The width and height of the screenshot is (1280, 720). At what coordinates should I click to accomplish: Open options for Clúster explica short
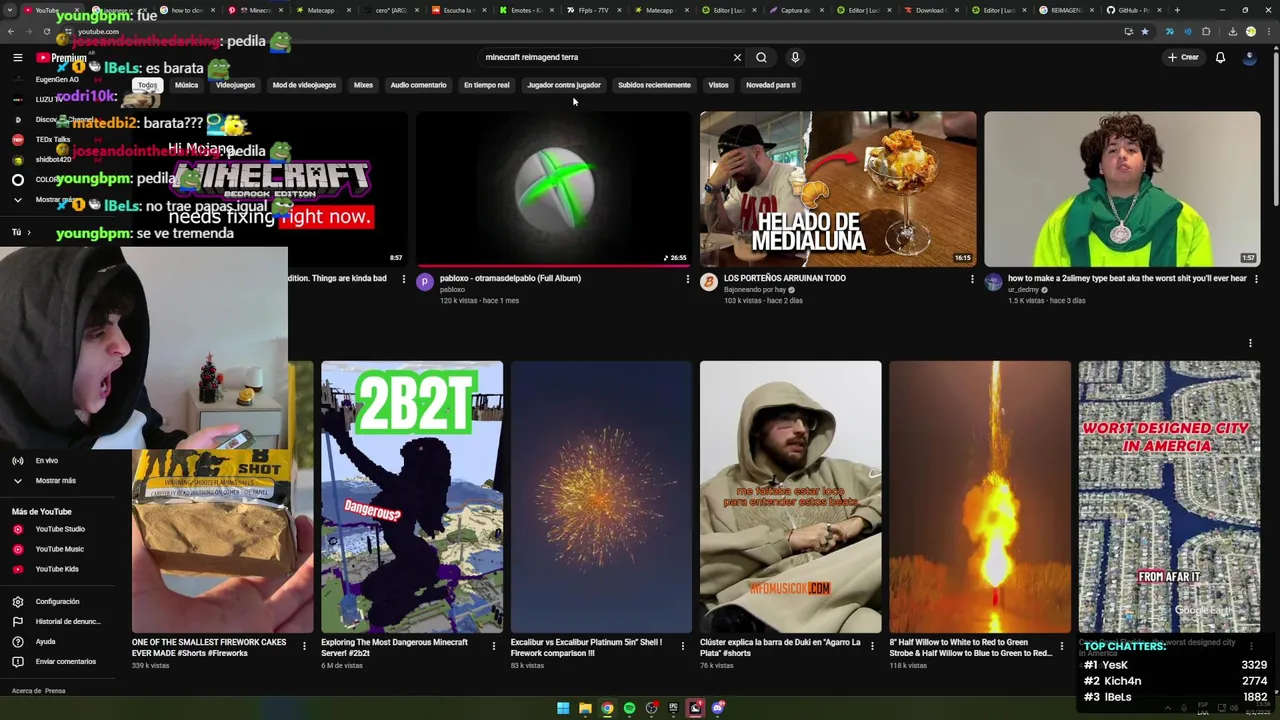[872, 646]
